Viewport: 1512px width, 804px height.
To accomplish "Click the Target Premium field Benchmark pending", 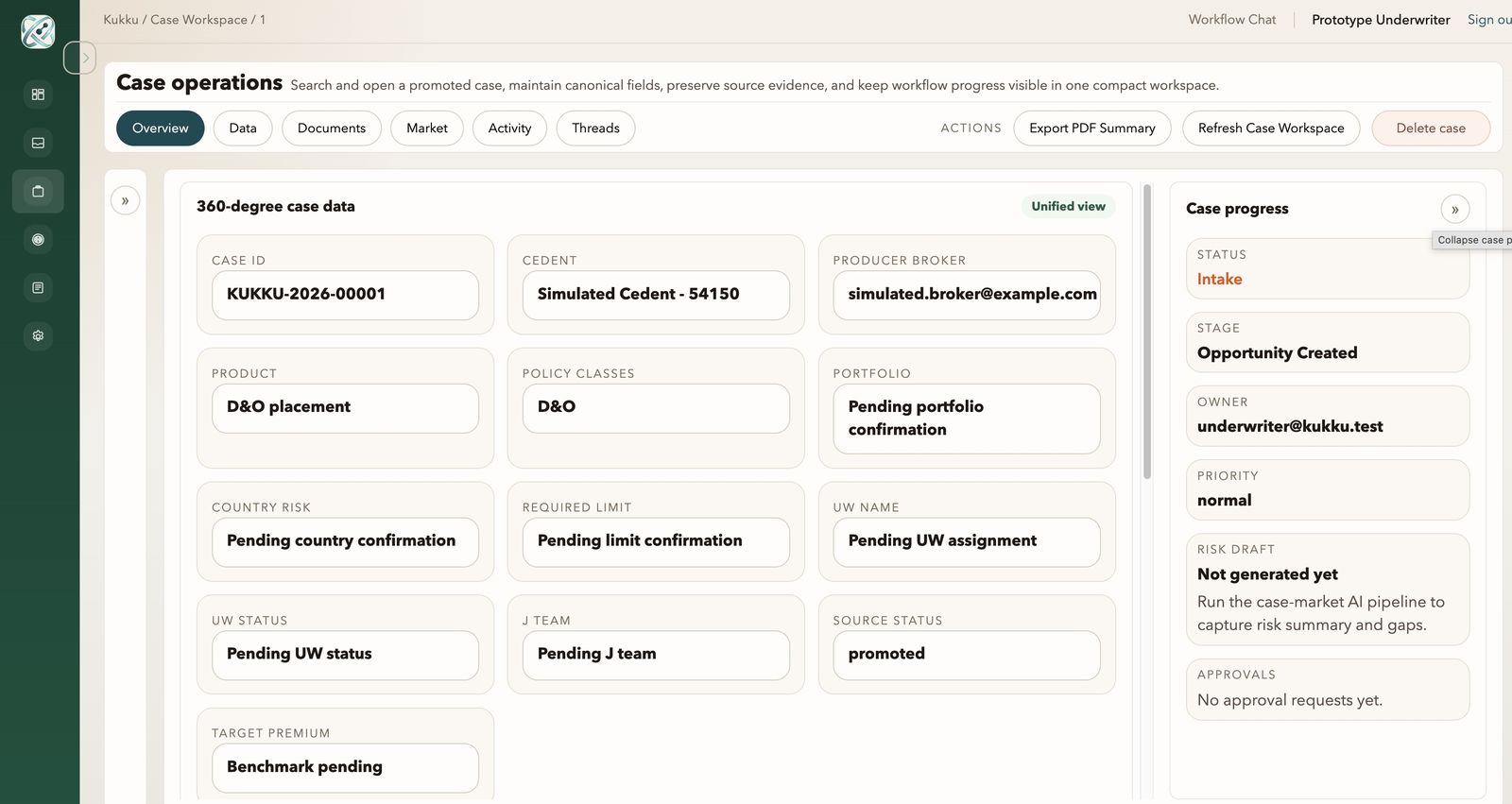I will [345, 767].
